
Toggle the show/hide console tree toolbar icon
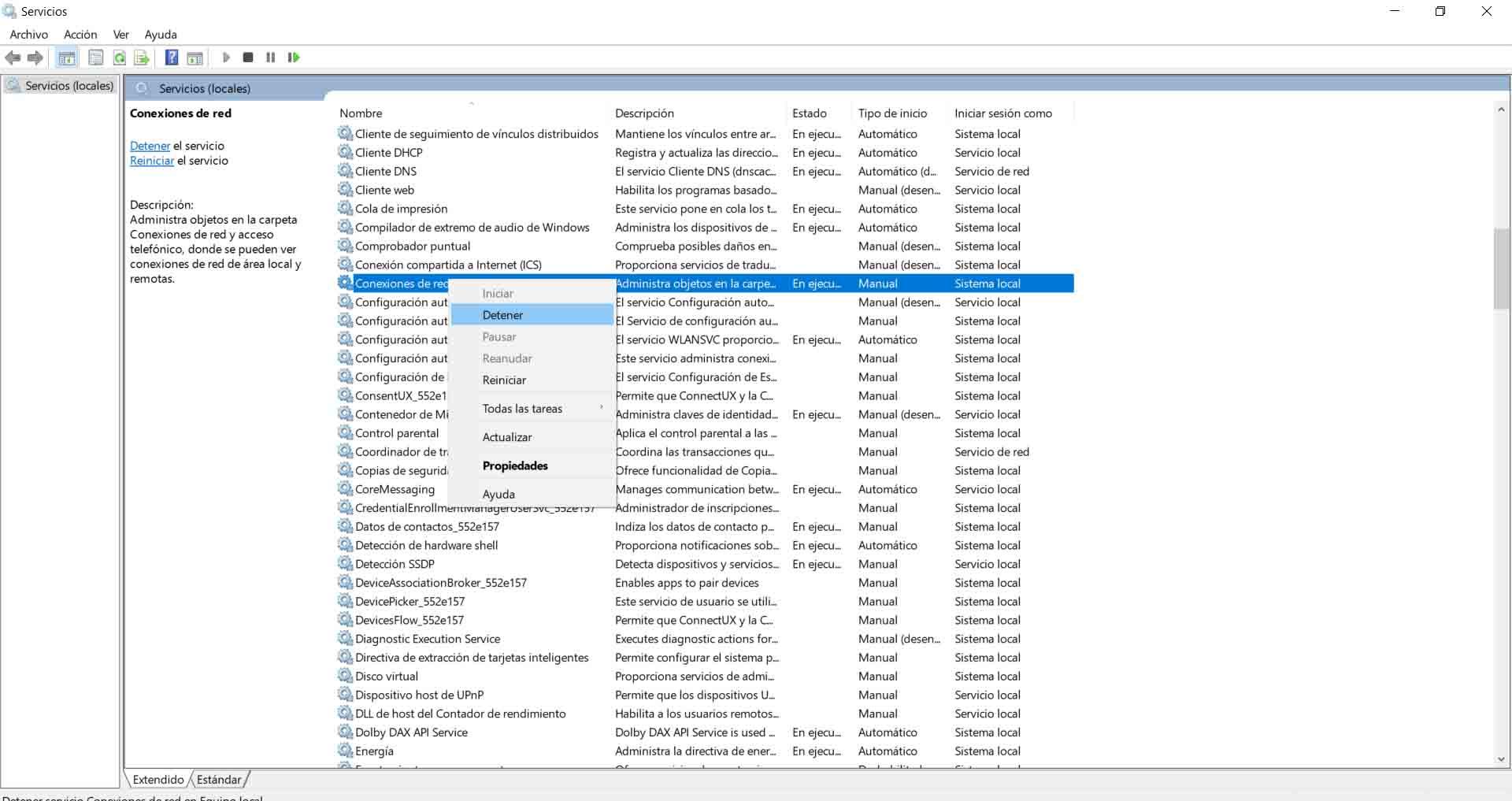pyautogui.click(x=67, y=57)
